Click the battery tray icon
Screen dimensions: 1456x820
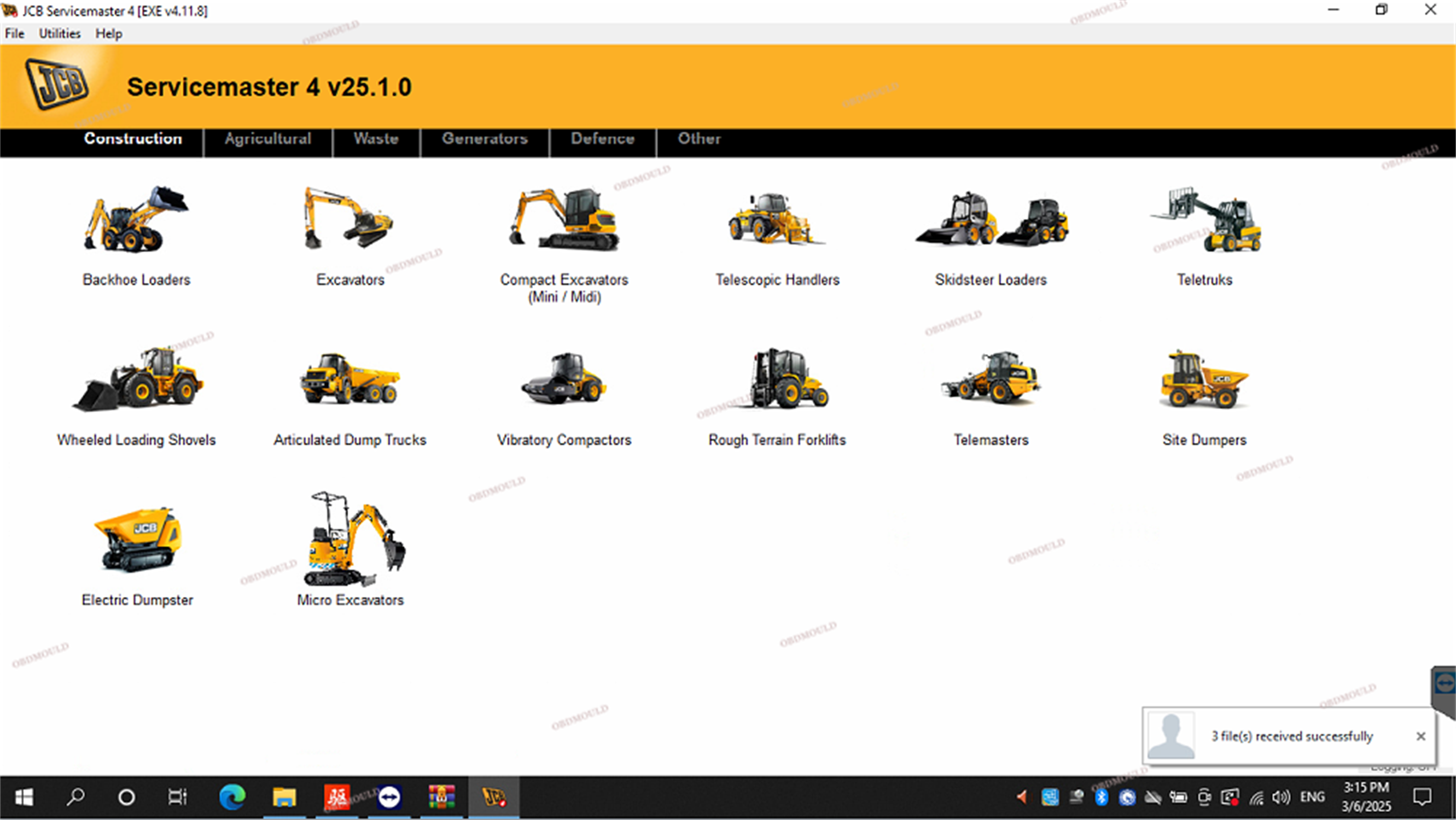coord(1179,798)
